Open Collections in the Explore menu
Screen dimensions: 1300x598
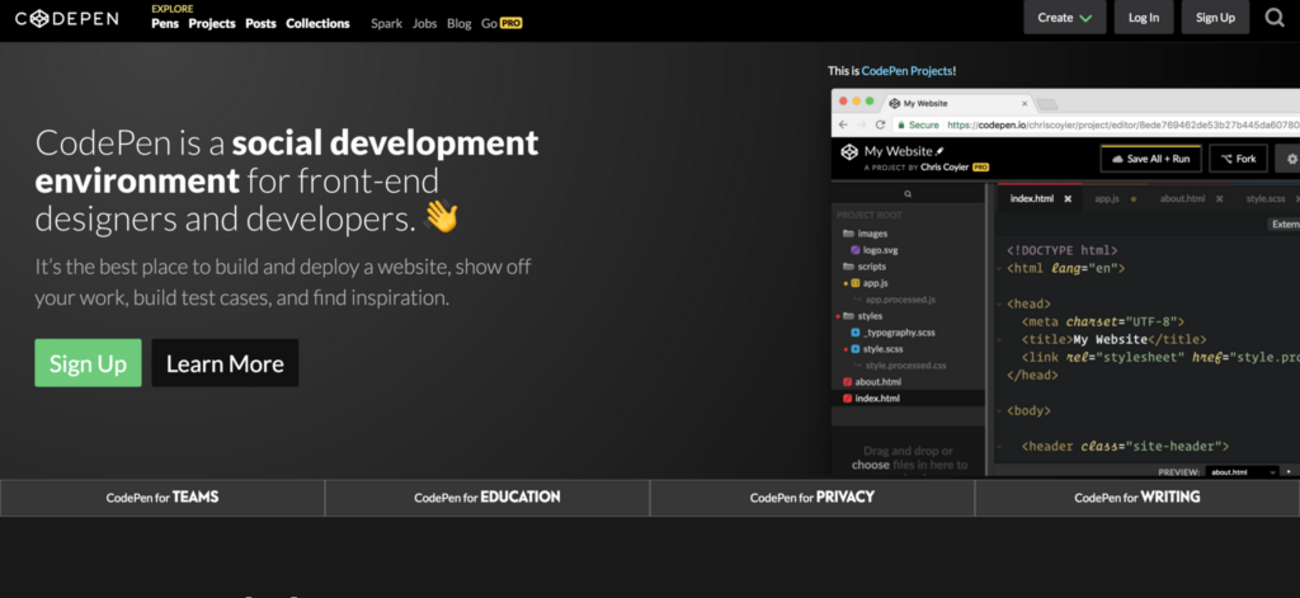[x=318, y=23]
